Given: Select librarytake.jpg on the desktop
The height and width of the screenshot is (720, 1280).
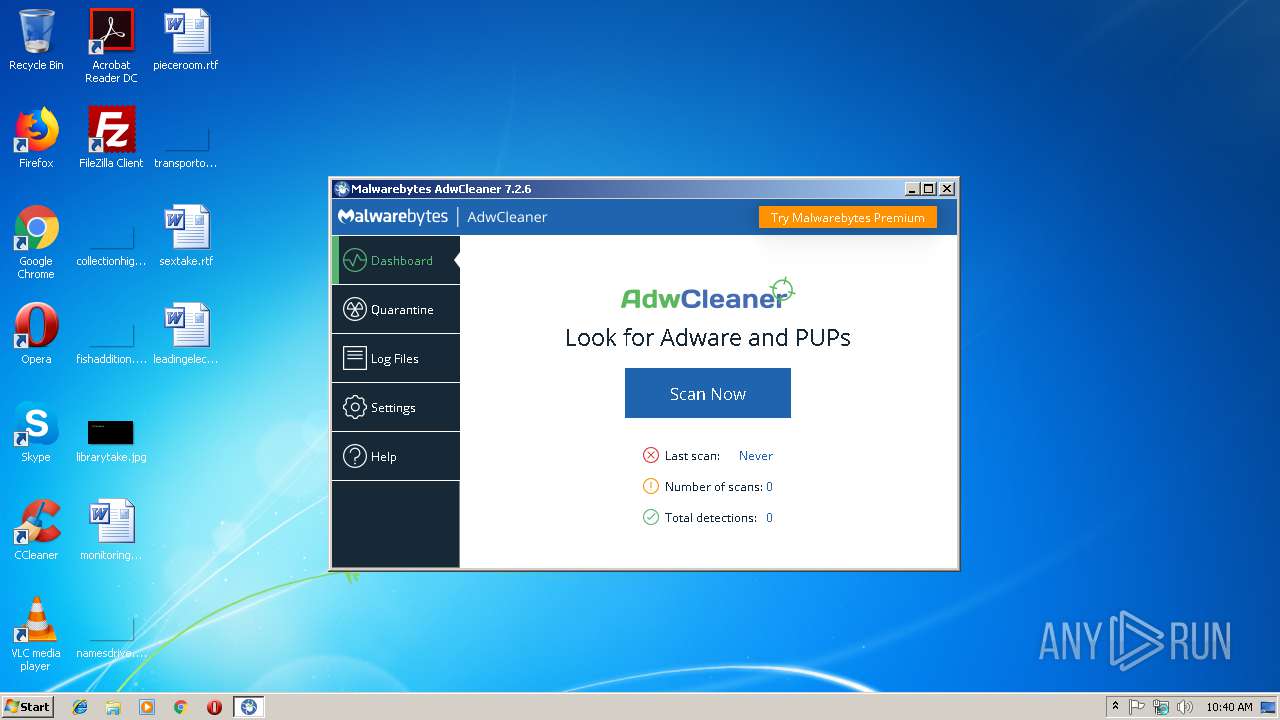Looking at the screenshot, I should coord(111,440).
